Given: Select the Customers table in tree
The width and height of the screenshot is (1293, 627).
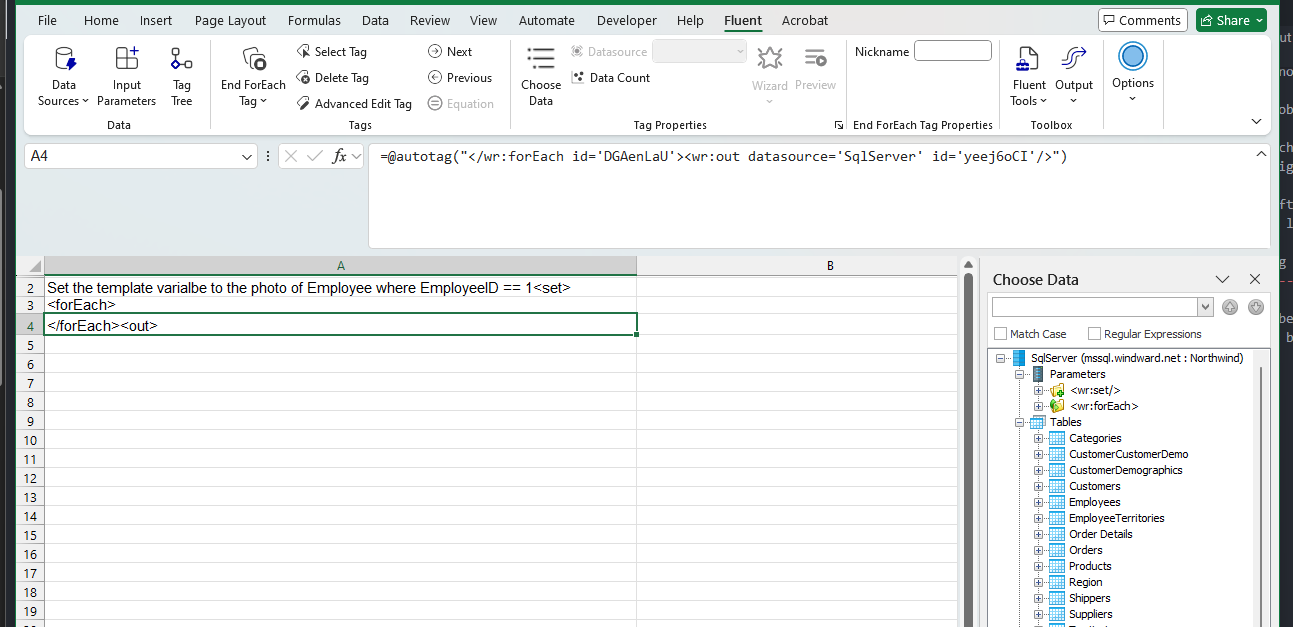Looking at the screenshot, I should coord(1094,486).
